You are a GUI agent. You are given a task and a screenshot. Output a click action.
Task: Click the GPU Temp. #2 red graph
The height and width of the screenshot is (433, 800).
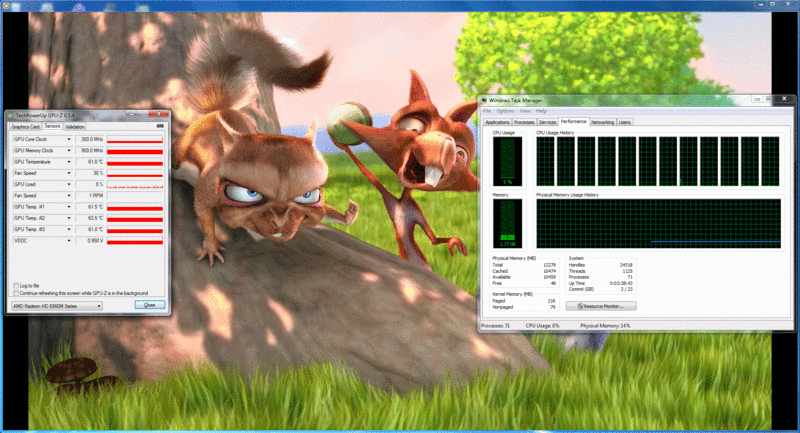pos(135,218)
